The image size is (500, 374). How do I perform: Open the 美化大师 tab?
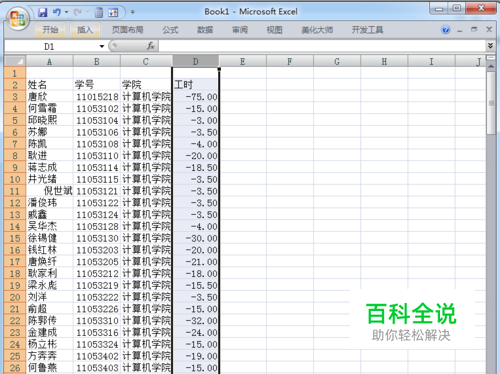[x=317, y=30]
